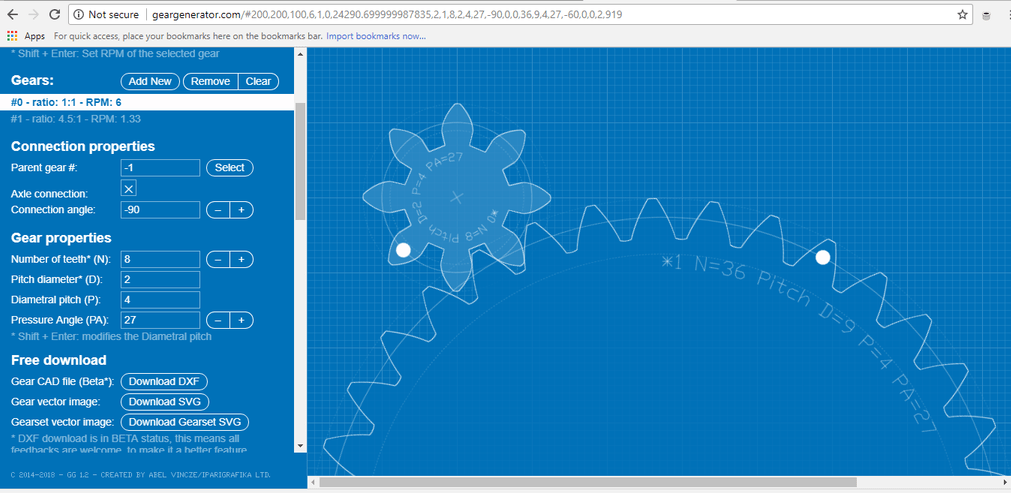Increase Connection angle with plus
1011x493 pixels.
242,210
